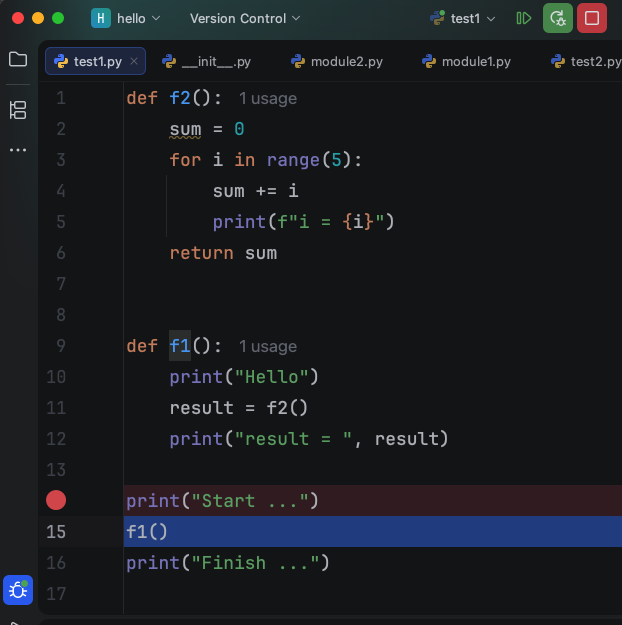Close the test1.py editor tab
The image size is (622, 625).
[135, 62]
